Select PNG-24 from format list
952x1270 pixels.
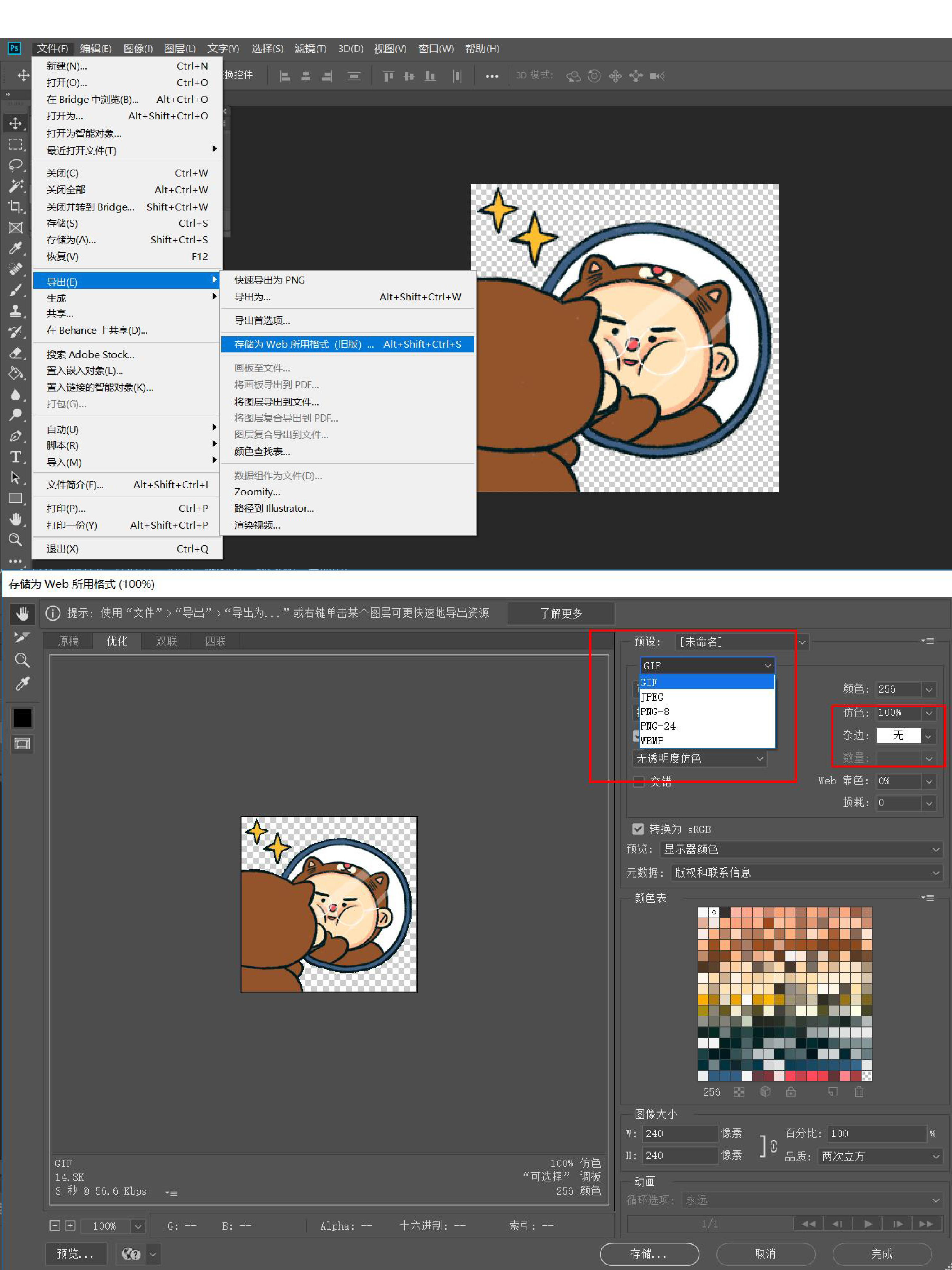pyautogui.click(x=658, y=726)
